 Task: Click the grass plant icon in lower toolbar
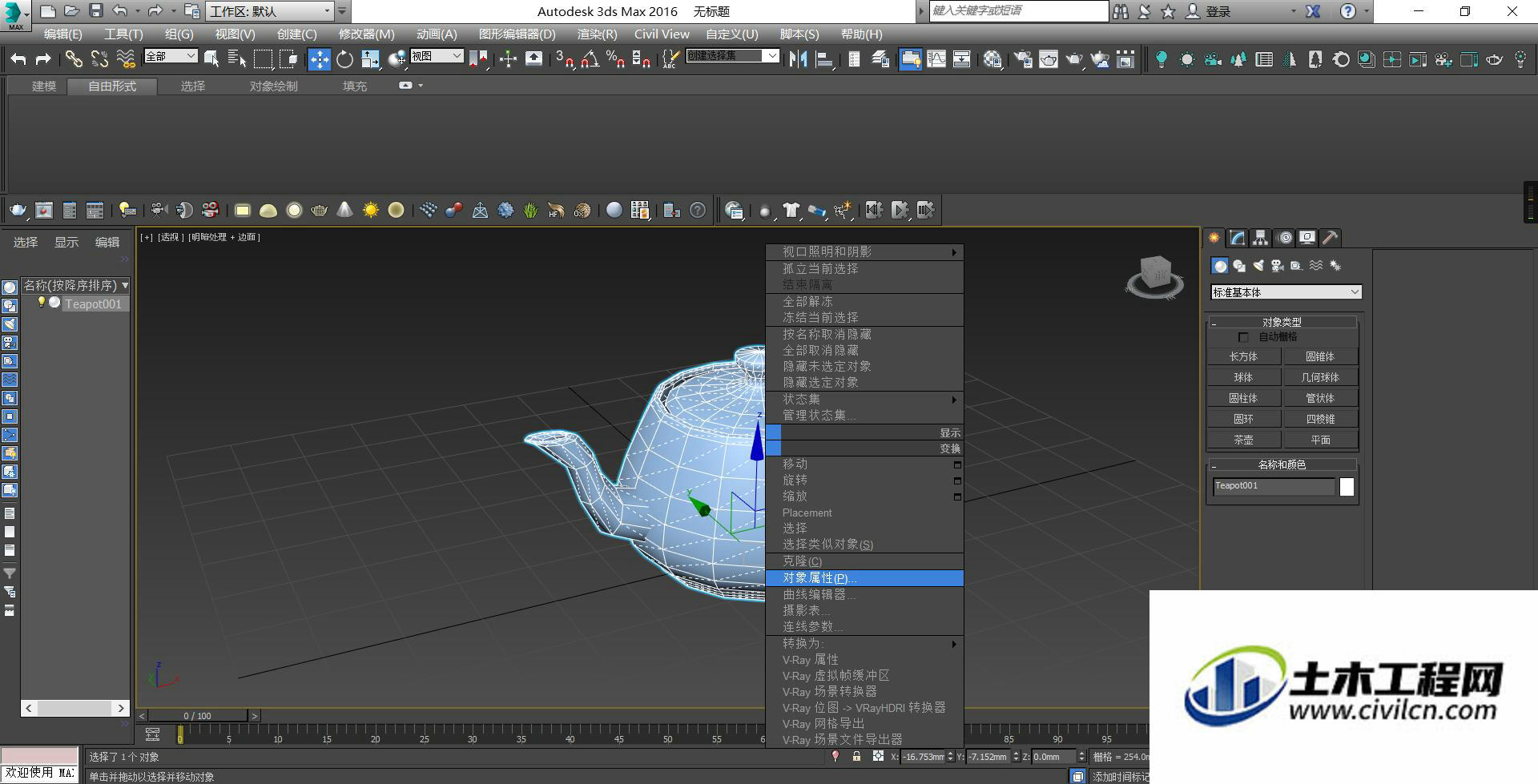(530, 210)
